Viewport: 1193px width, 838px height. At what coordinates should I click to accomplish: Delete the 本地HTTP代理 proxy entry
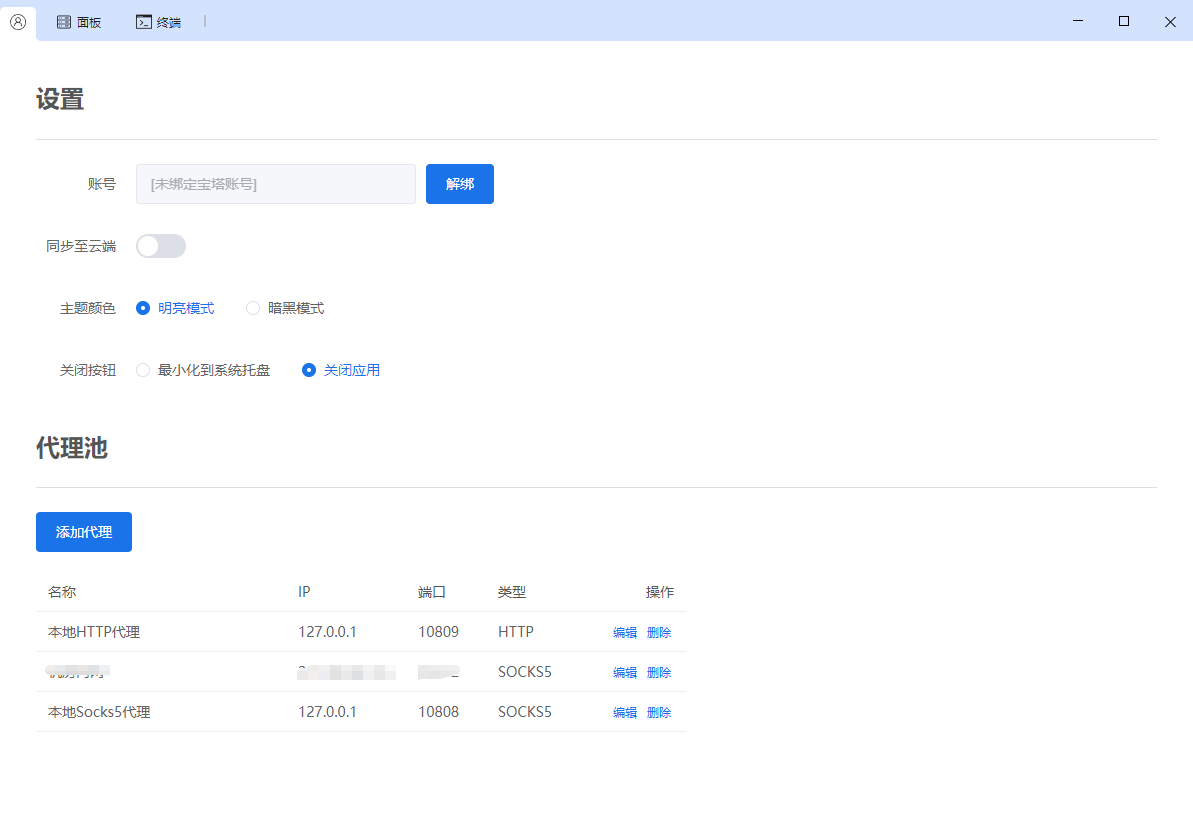point(658,631)
